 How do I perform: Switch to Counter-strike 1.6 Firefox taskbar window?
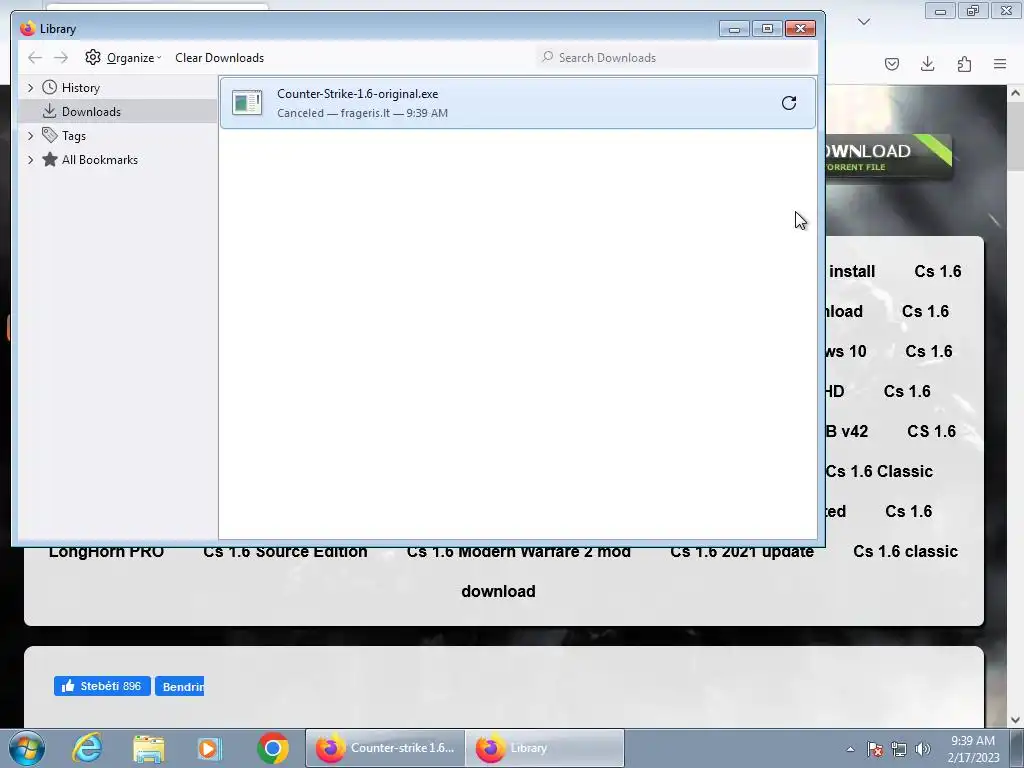[x=385, y=748]
